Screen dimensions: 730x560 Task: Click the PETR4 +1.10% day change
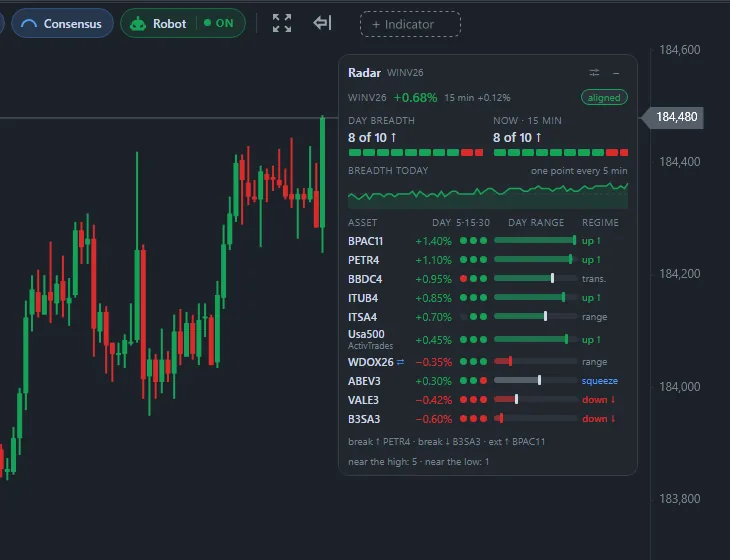(x=433, y=260)
